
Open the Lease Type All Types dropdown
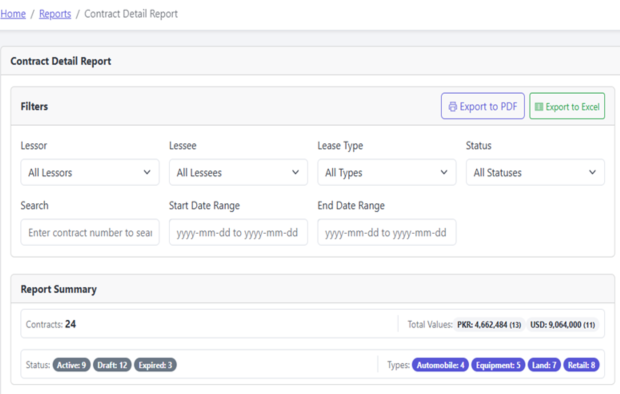point(387,172)
